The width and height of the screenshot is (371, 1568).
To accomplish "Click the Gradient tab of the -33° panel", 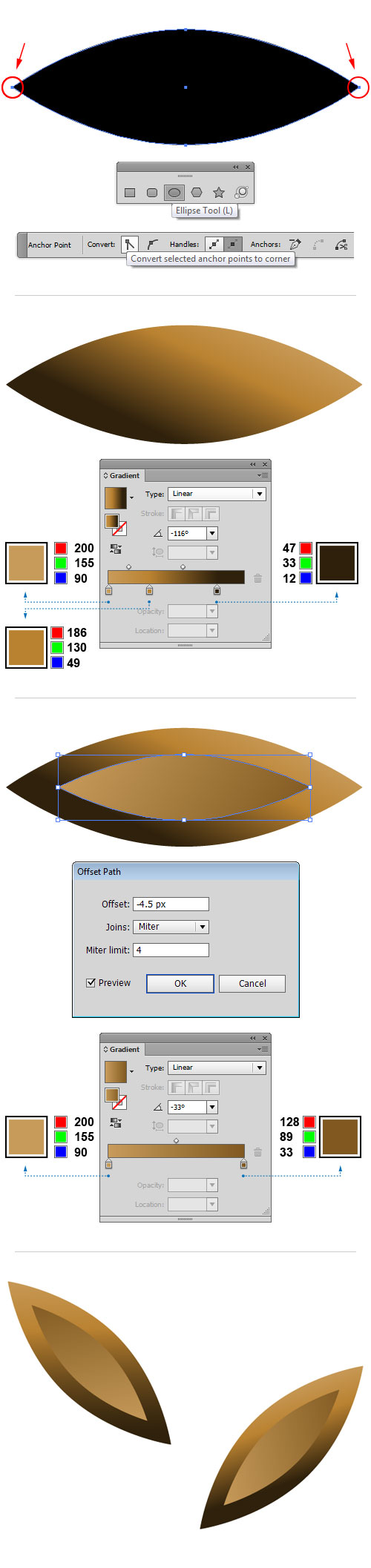I will [x=122, y=1049].
